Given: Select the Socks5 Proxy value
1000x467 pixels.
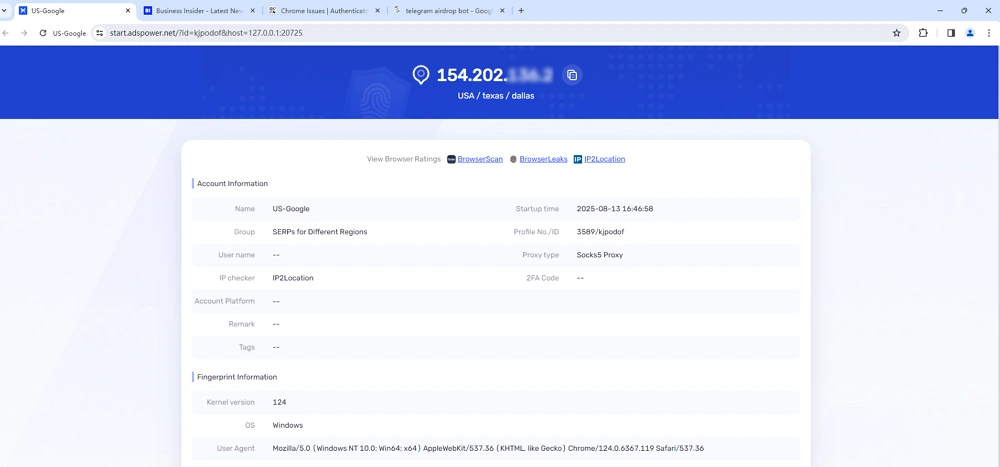Looking at the screenshot, I should click(599, 255).
